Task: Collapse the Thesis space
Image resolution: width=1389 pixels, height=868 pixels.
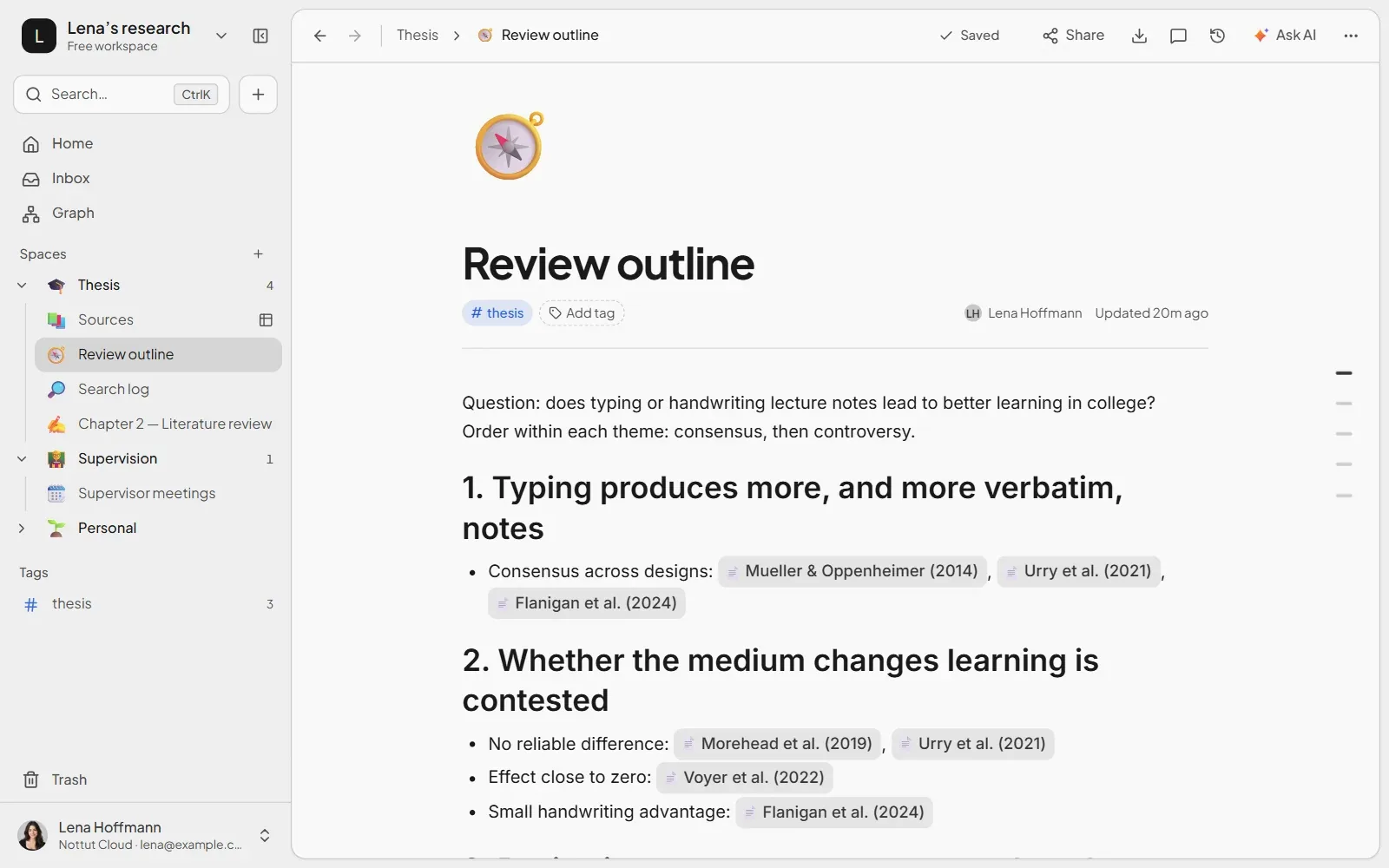Action: (x=22, y=285)
